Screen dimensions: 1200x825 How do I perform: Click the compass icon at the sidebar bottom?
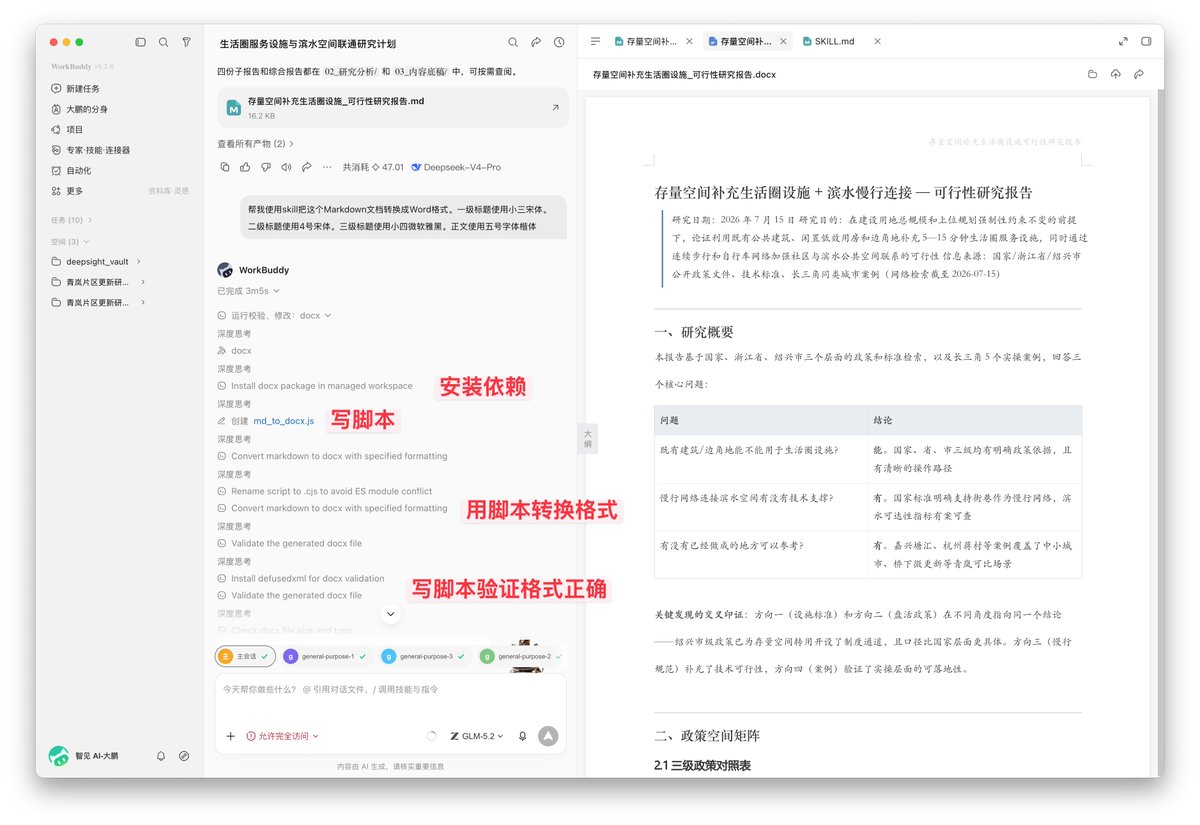coord(184,756)
